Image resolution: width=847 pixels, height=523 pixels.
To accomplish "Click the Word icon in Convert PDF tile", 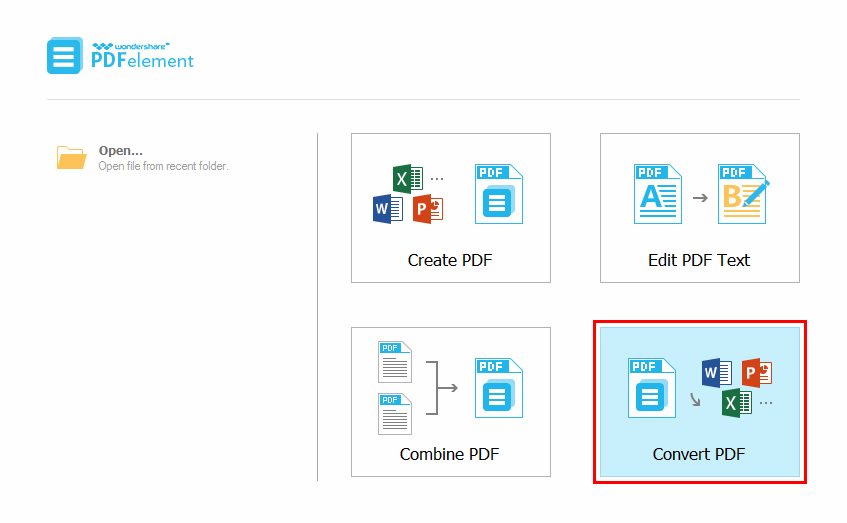I will coord(717,373).
